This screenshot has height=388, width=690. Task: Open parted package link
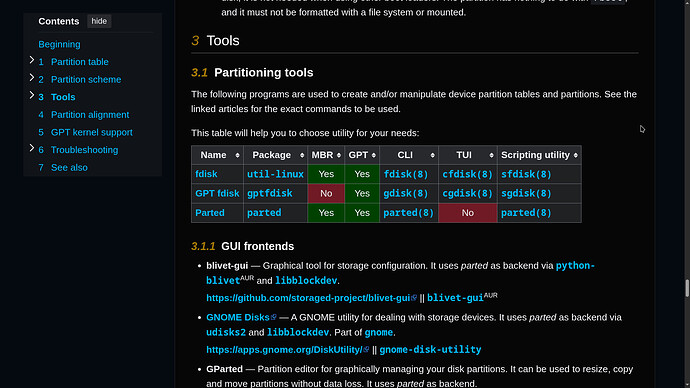click(264, 213)
